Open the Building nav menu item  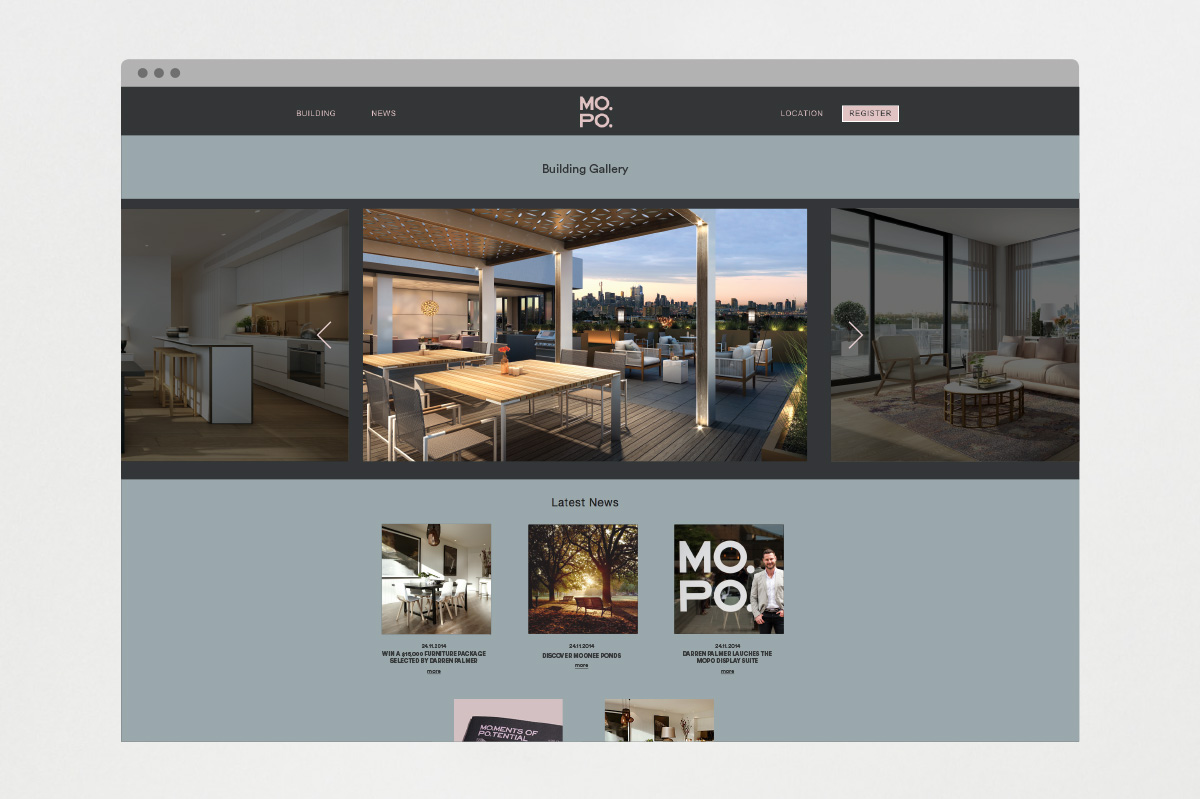(x=316, y=114)
